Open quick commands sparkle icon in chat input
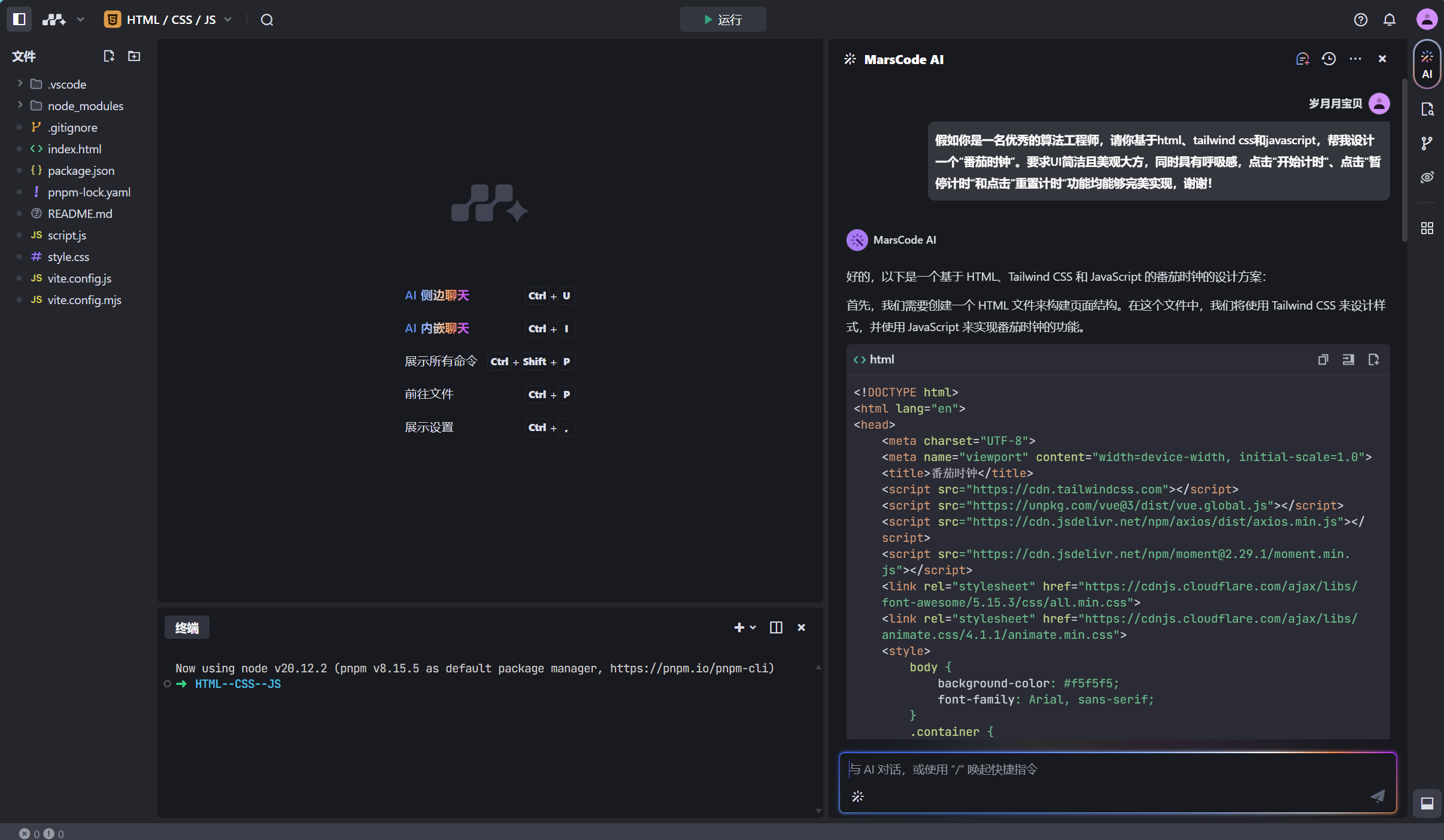 (858, 796)
